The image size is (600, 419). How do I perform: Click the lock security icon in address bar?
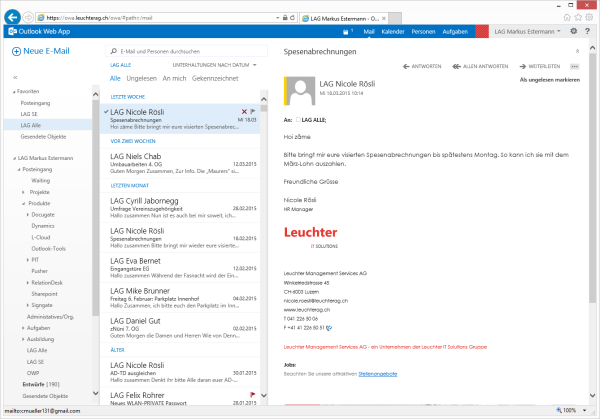click(x=285, y=18)
